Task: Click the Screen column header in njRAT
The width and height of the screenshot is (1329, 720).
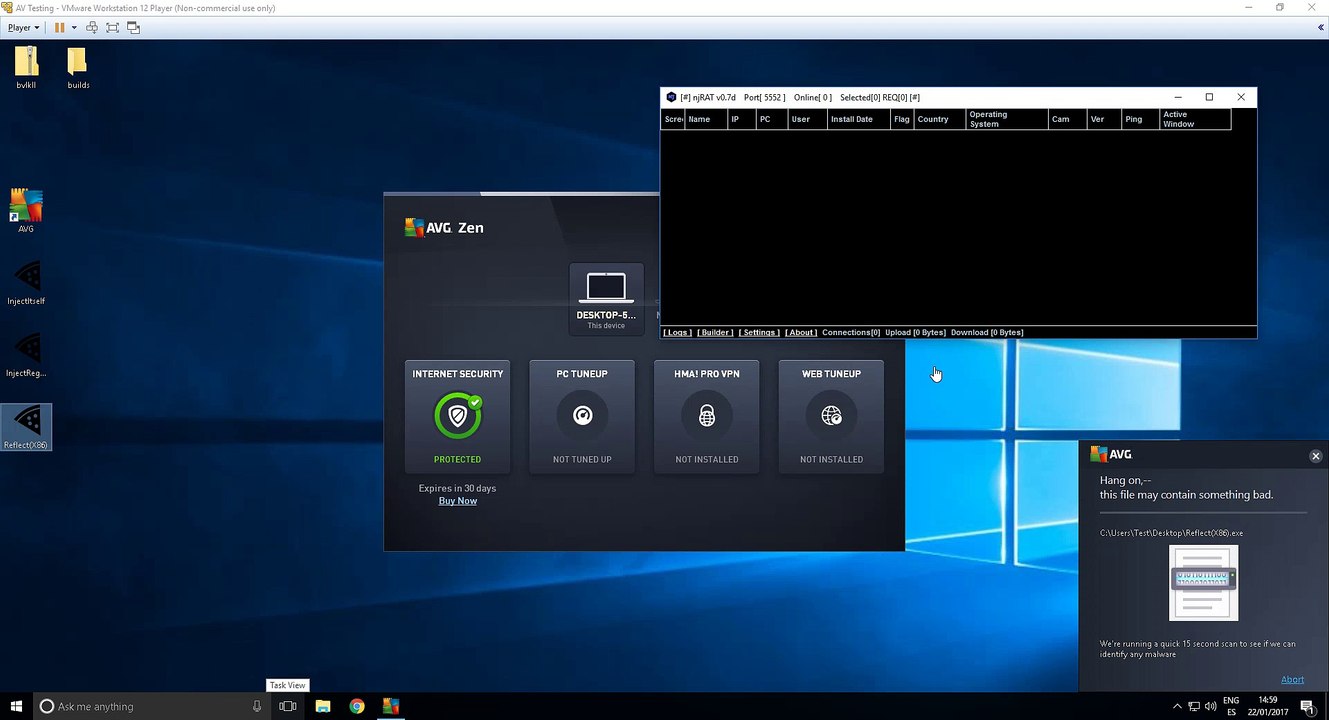Action: pos(673,119)
